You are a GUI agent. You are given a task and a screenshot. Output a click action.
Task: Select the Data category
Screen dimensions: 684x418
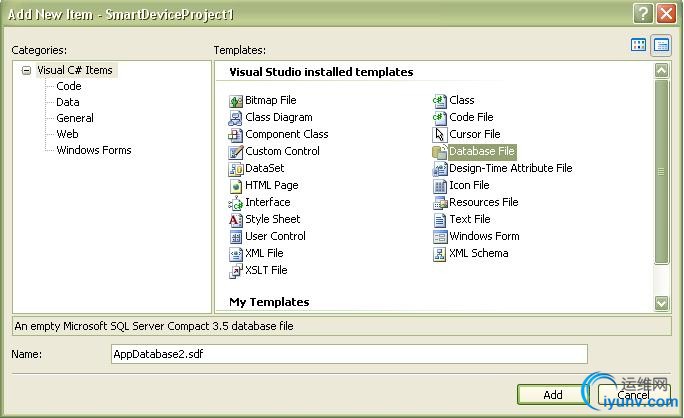coord(68,102)
